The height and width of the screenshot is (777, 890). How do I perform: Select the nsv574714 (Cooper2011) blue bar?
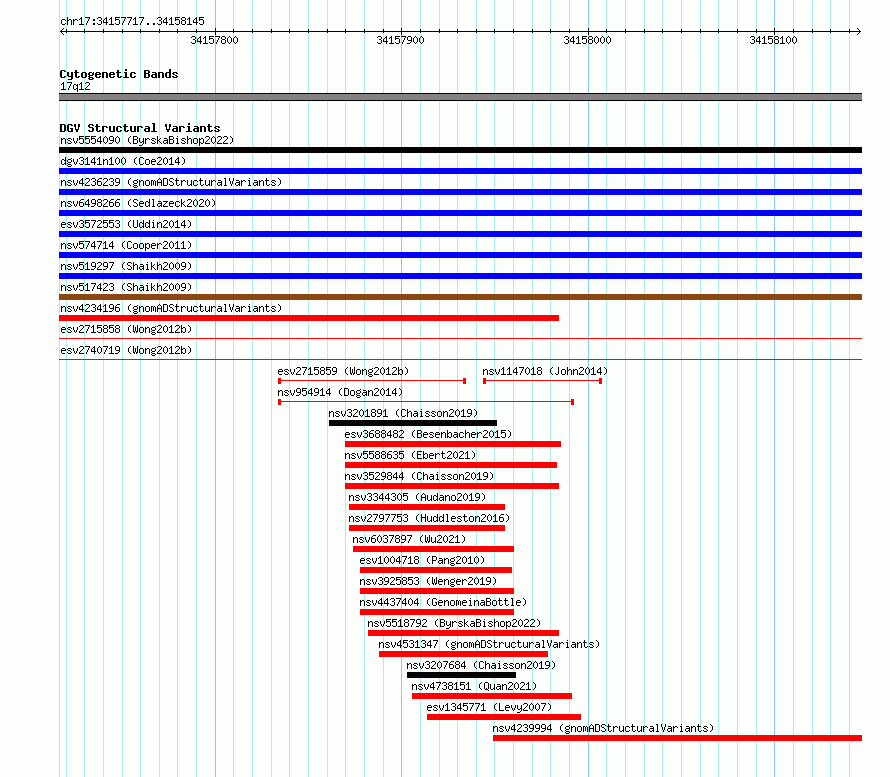click(x=460, y=255)
